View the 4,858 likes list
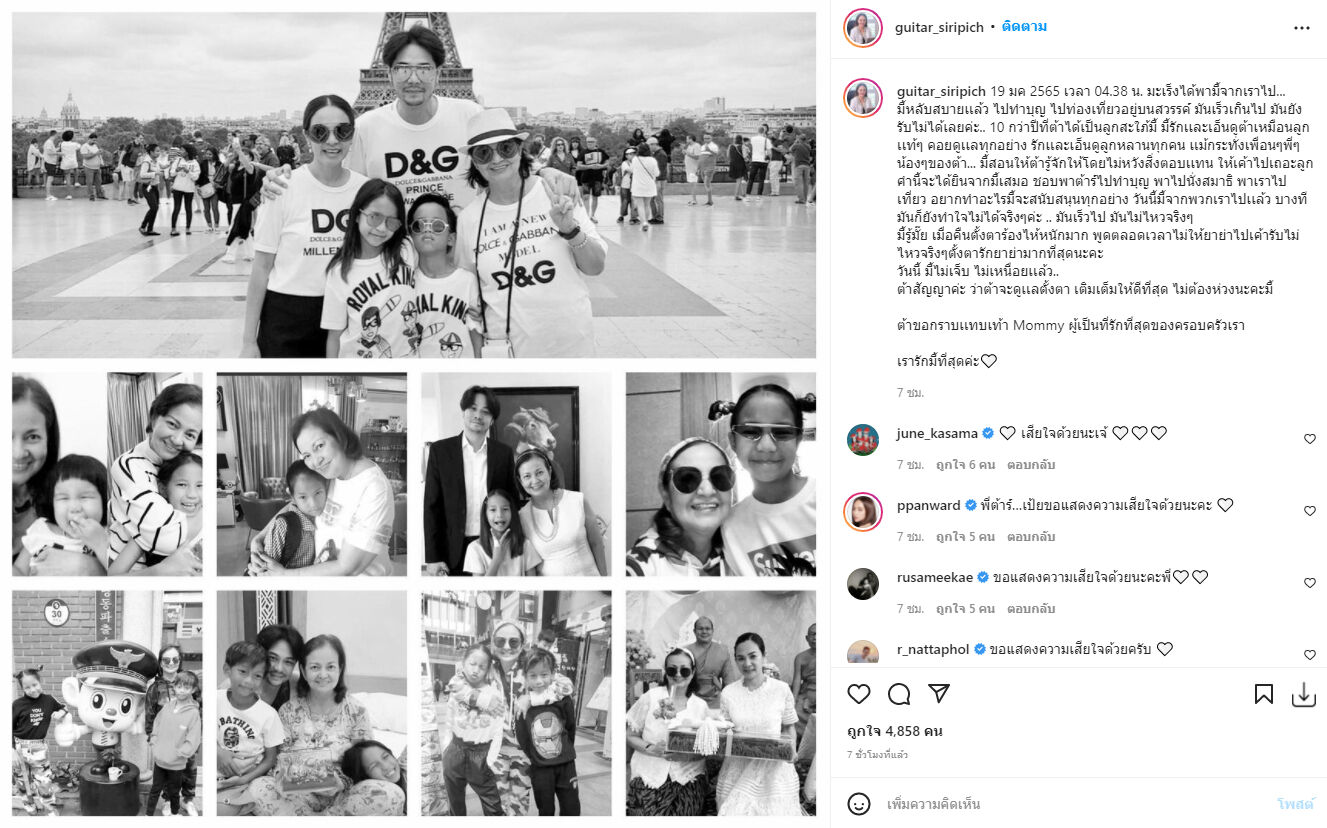This screenshot has width=1327, height=828. 895,731
